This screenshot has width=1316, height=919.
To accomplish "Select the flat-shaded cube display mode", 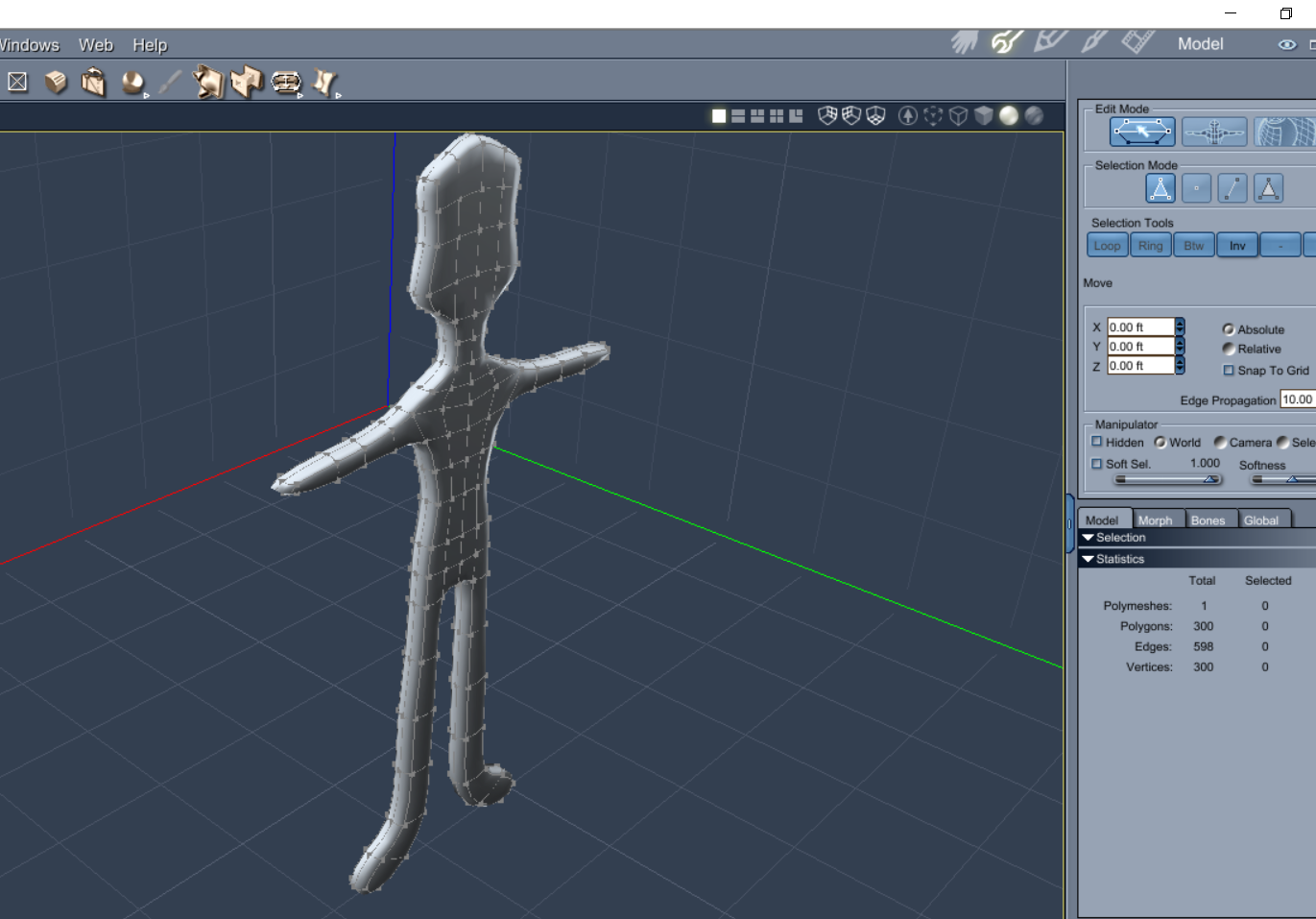I will click(983, 115).
